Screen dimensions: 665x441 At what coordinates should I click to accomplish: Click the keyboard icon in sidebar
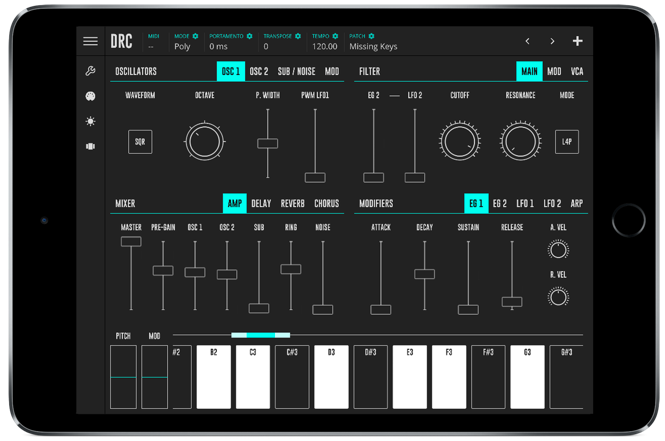click(90, 147)
